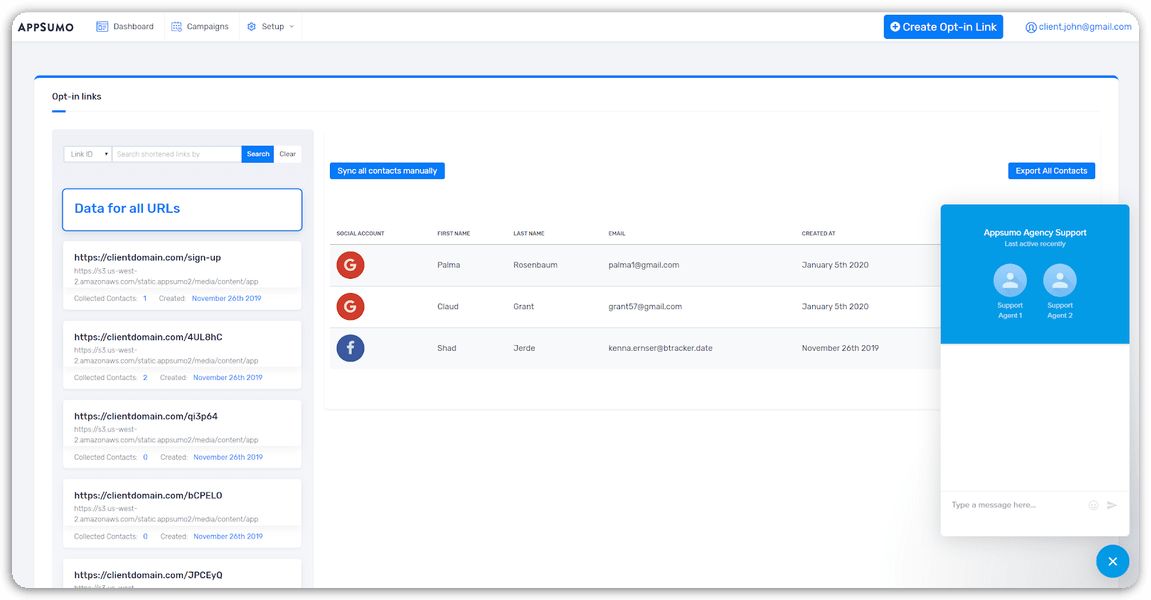This screenshot has width=1151, height=600.
Task: Select Support Agent 2 avatar
Action: [x=1060, y=280]
